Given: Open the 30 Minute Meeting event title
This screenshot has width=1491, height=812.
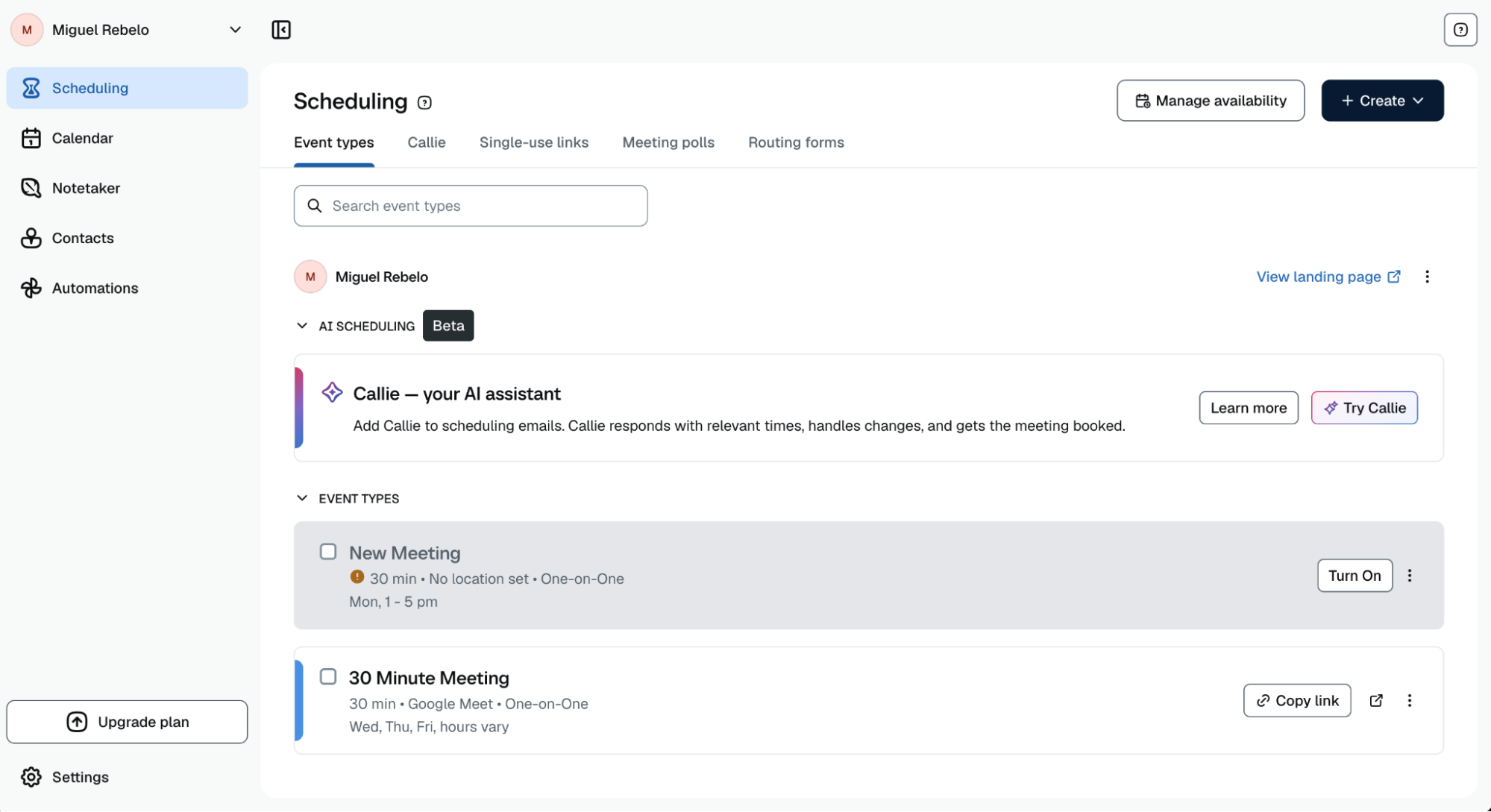Looking at the screenshot, I should pos(429,678).
